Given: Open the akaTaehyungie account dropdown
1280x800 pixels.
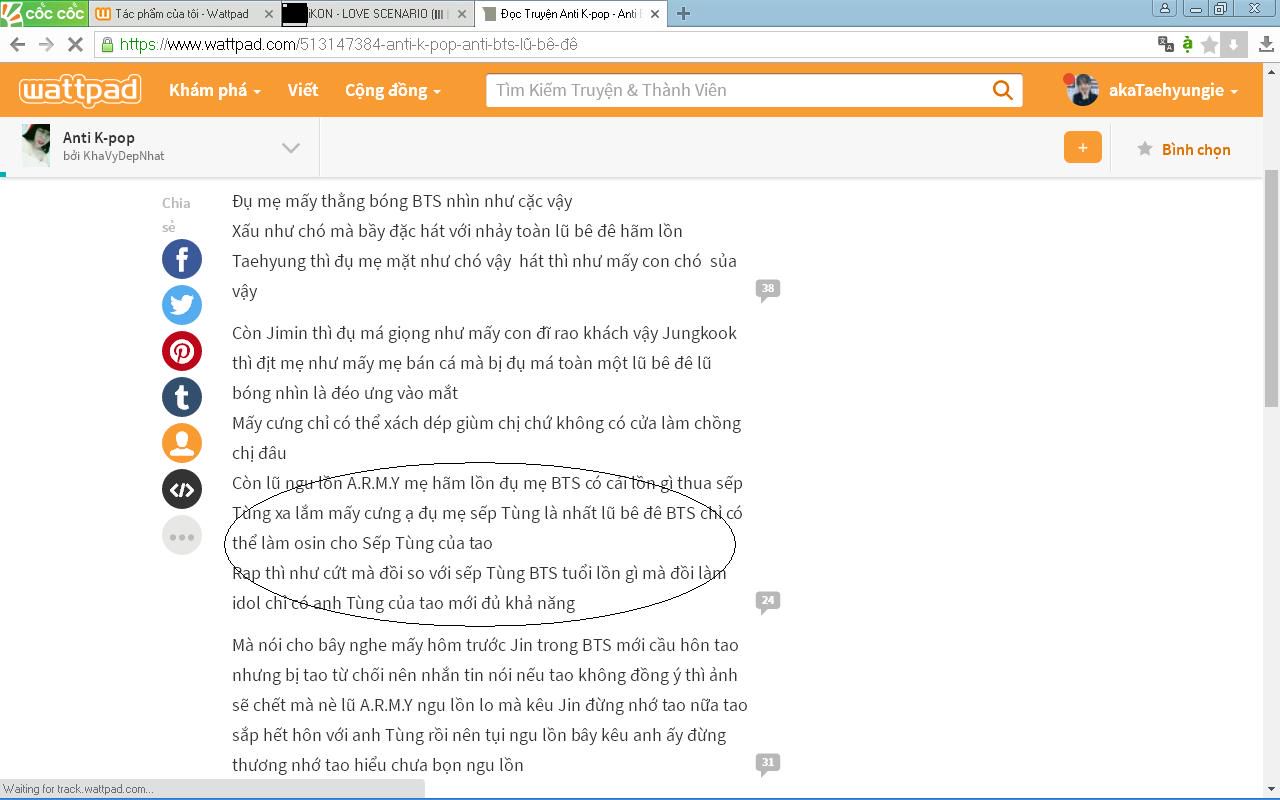Looking at the screenshot, I should point(1173,90).
